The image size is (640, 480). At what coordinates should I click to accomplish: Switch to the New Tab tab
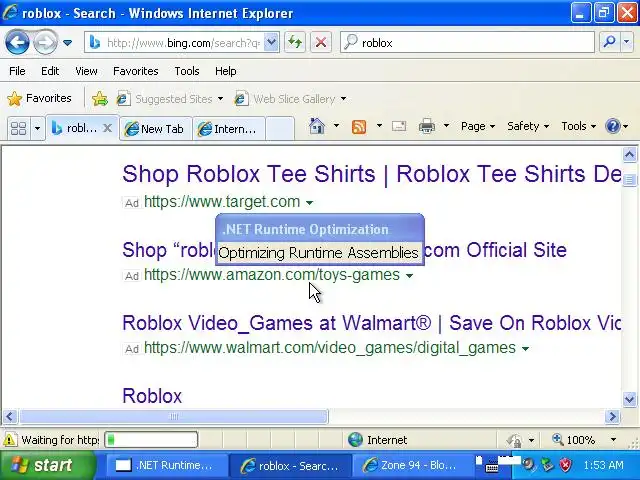click(155, 129)
